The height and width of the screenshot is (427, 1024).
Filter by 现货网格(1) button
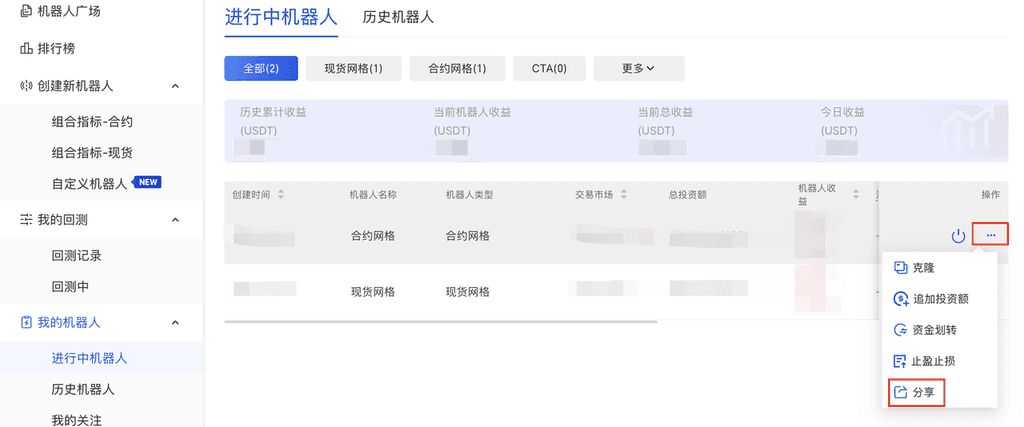coord(353,68)
